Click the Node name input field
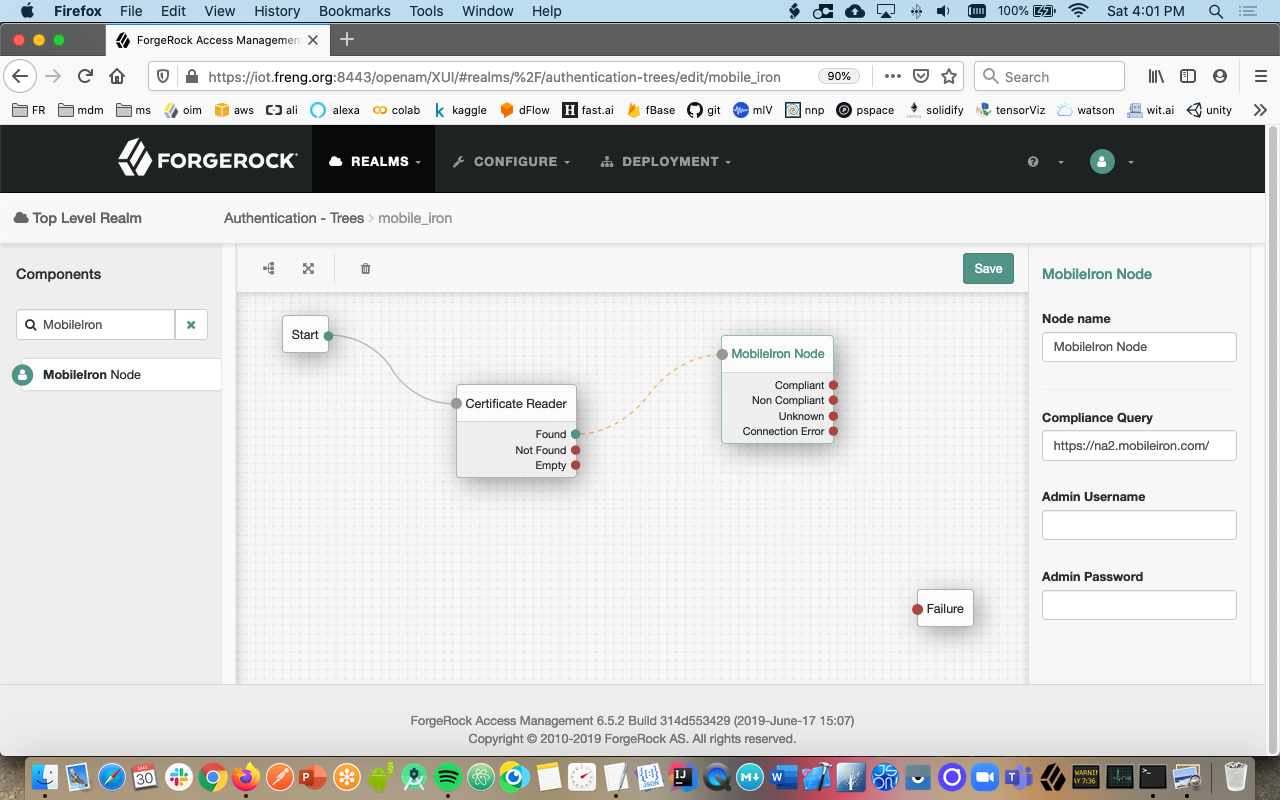 [1139, 347]
